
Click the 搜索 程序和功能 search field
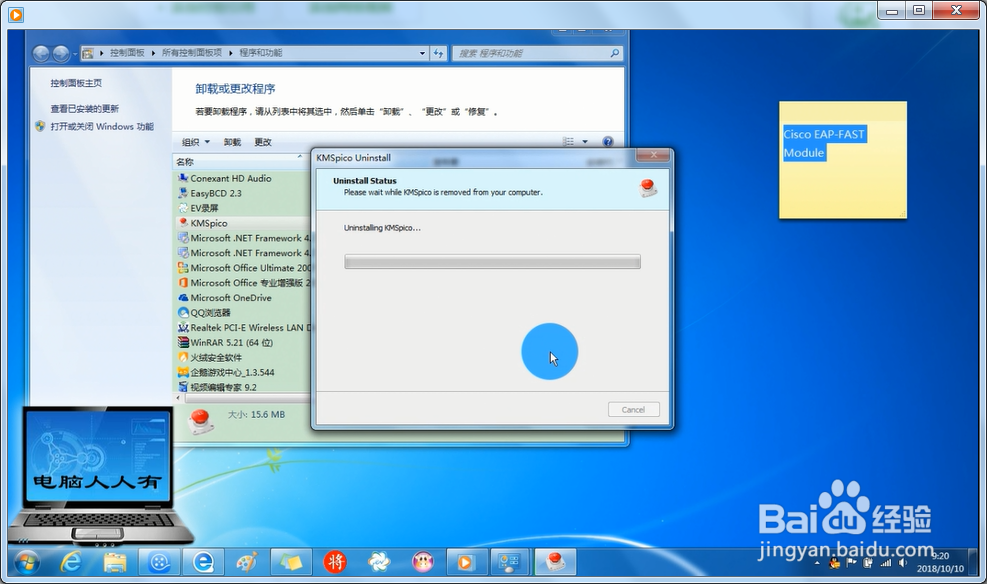point(537,53)
